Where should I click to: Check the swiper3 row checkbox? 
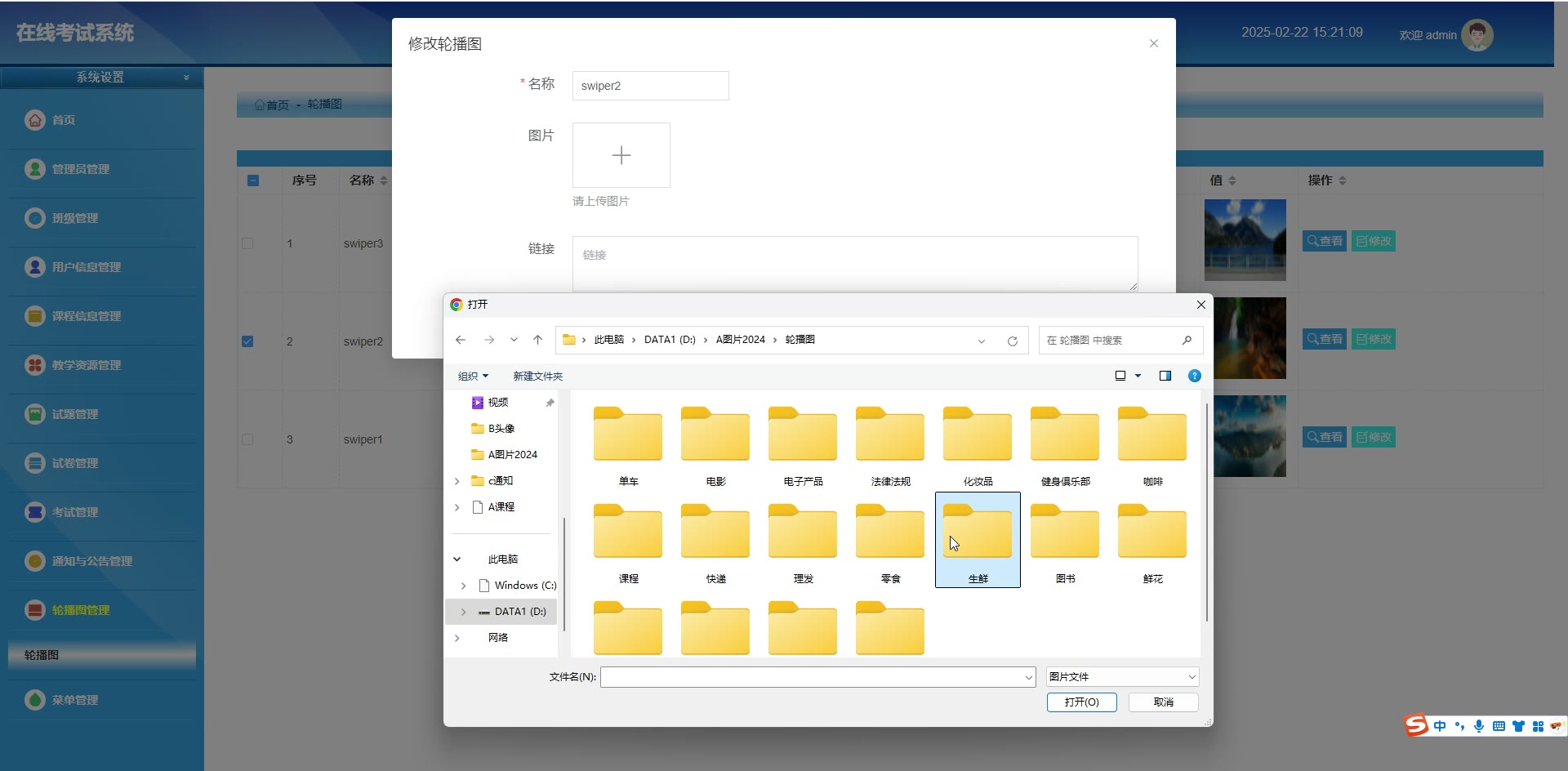pos(247,243)
